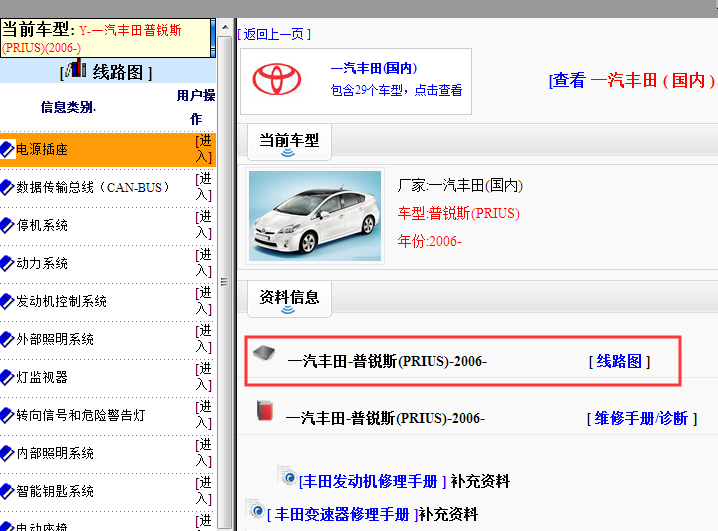
Task: Select the 转向信号和危险警告灯 row text
Action: click(81, 415)
